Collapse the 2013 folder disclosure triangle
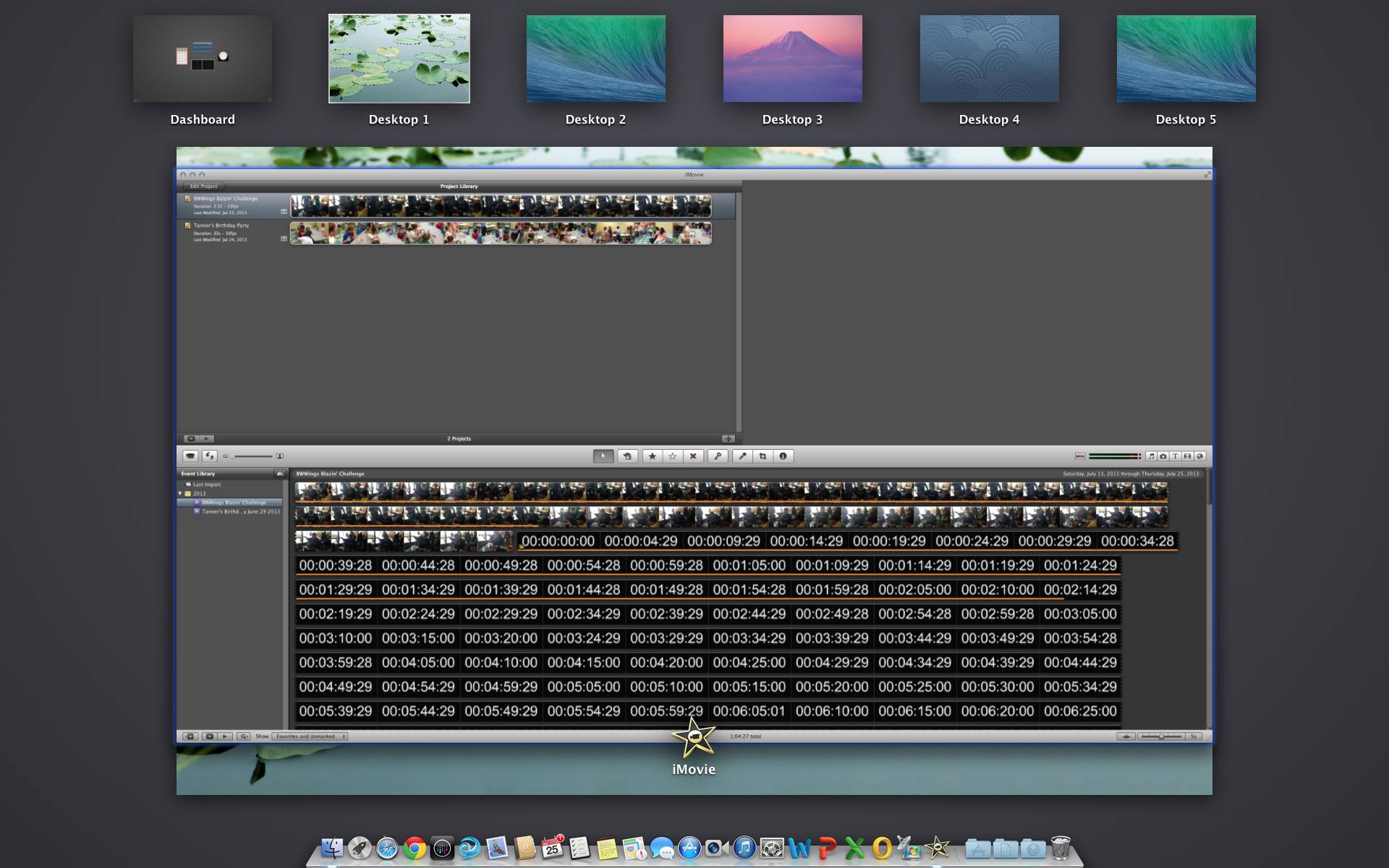 180,493
